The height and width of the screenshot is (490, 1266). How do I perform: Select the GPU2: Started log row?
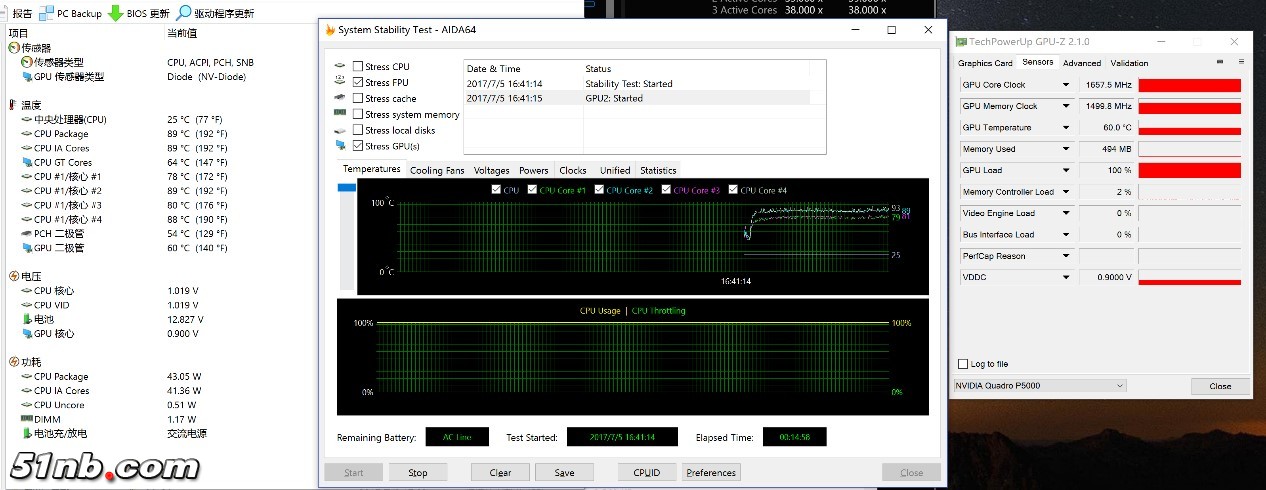[636, 98]
